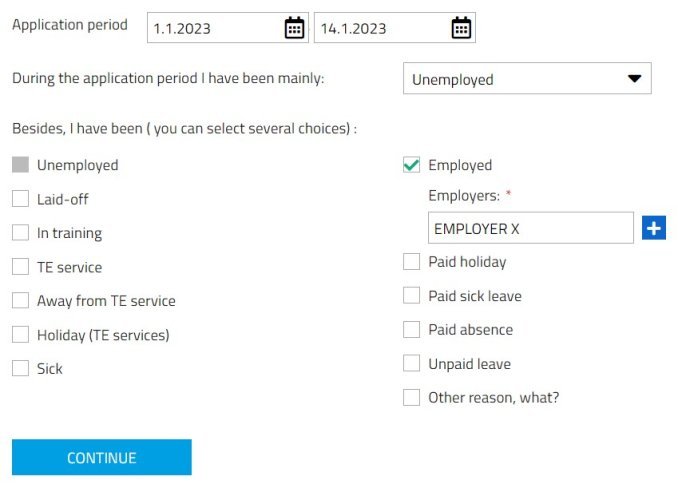Enable the In training checkbox
Viewport: 678px width, 488px height.
(20, 233)
